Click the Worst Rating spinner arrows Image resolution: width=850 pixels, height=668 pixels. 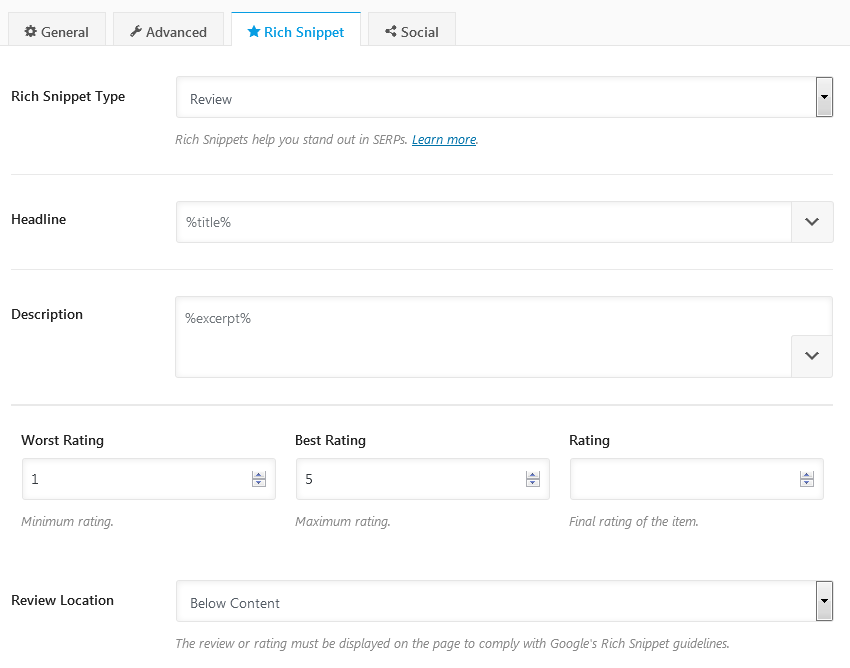259,479
